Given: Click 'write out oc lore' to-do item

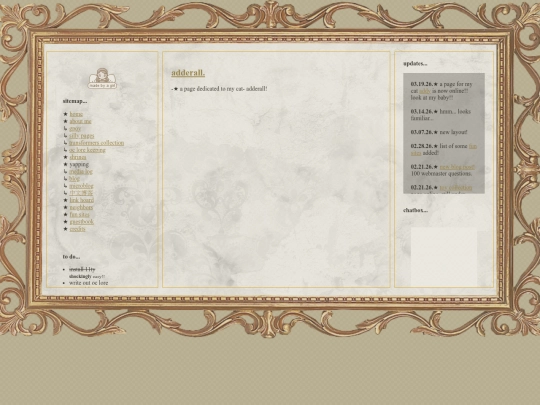Looking at the screenshot, I should pyautogui.click(x=89, y=283).
